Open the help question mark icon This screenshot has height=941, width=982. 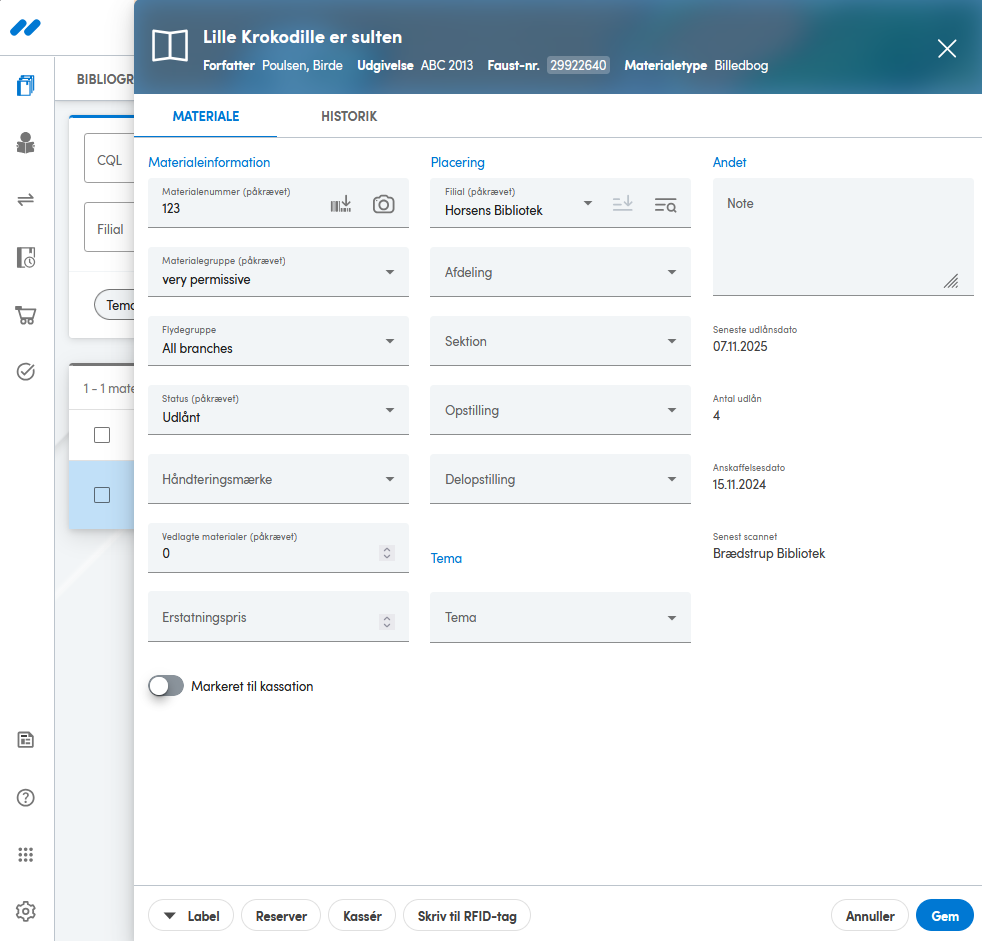26,798
